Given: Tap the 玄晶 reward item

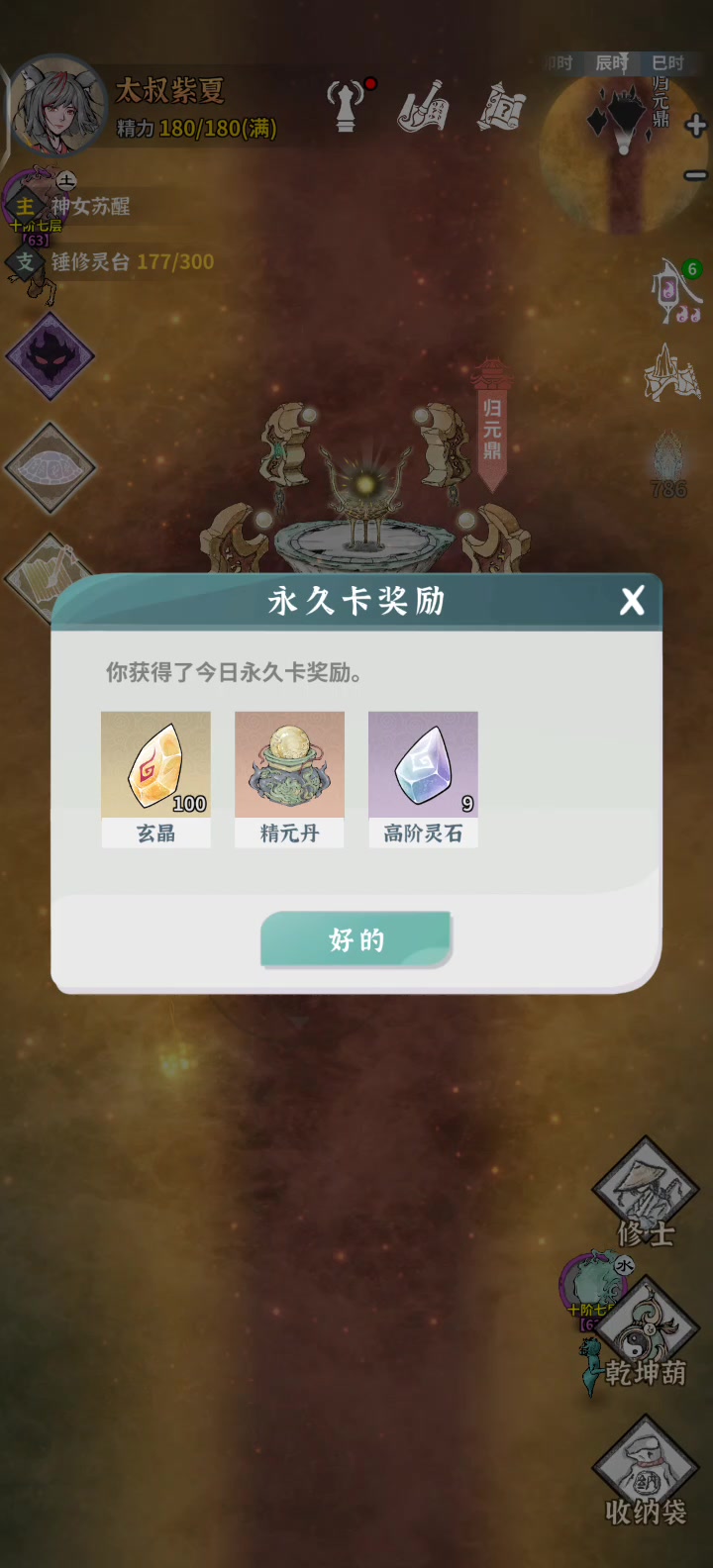Looking at the screenshot, I should pyautogui.click(x=155, y=779).
